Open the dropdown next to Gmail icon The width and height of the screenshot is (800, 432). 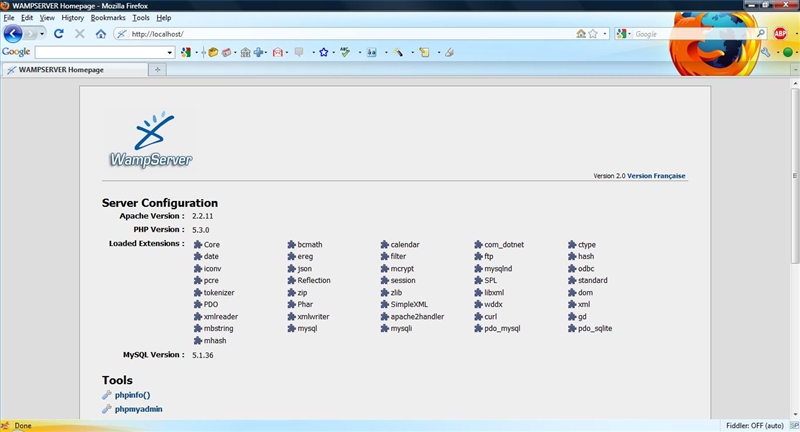click(286, 53)
